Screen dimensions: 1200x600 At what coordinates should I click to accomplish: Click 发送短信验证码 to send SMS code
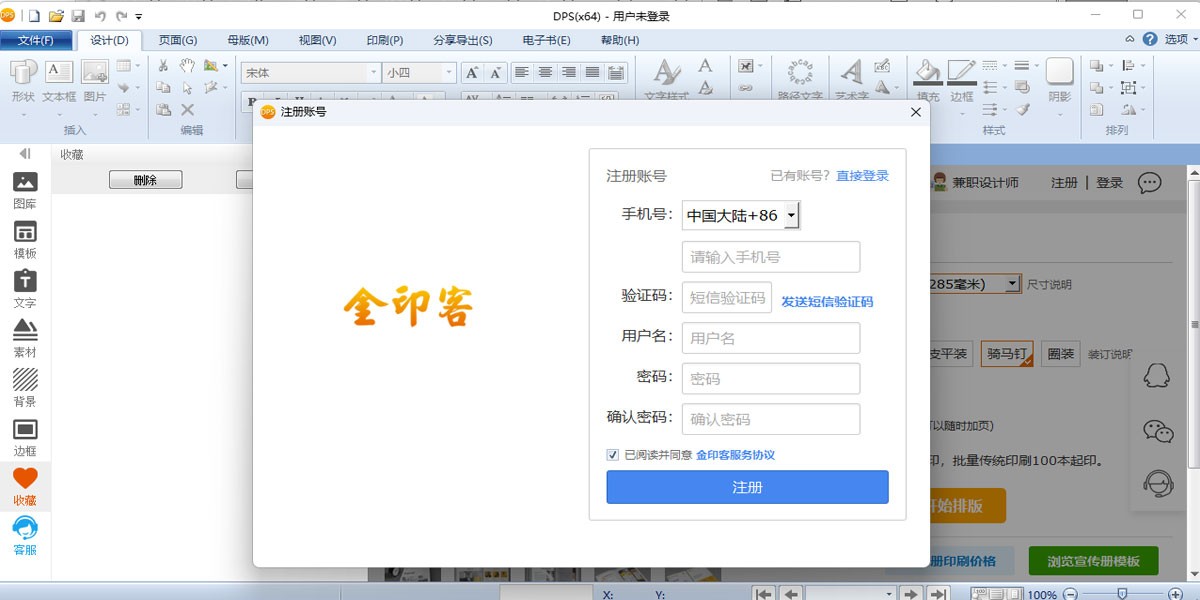click(x=827, y=302)
